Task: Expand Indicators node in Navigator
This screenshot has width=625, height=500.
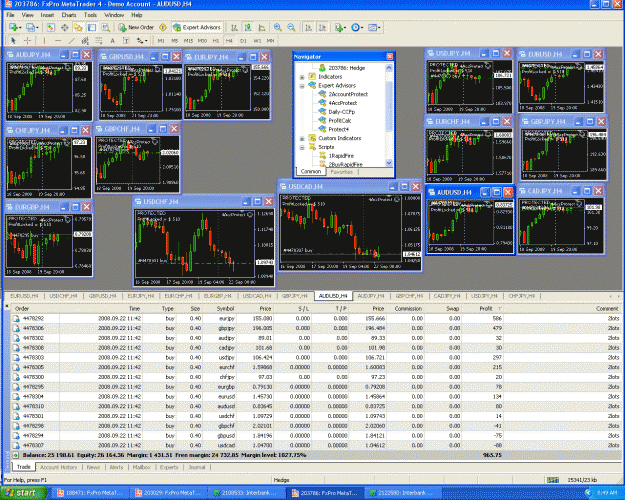Action: [302, 77]
